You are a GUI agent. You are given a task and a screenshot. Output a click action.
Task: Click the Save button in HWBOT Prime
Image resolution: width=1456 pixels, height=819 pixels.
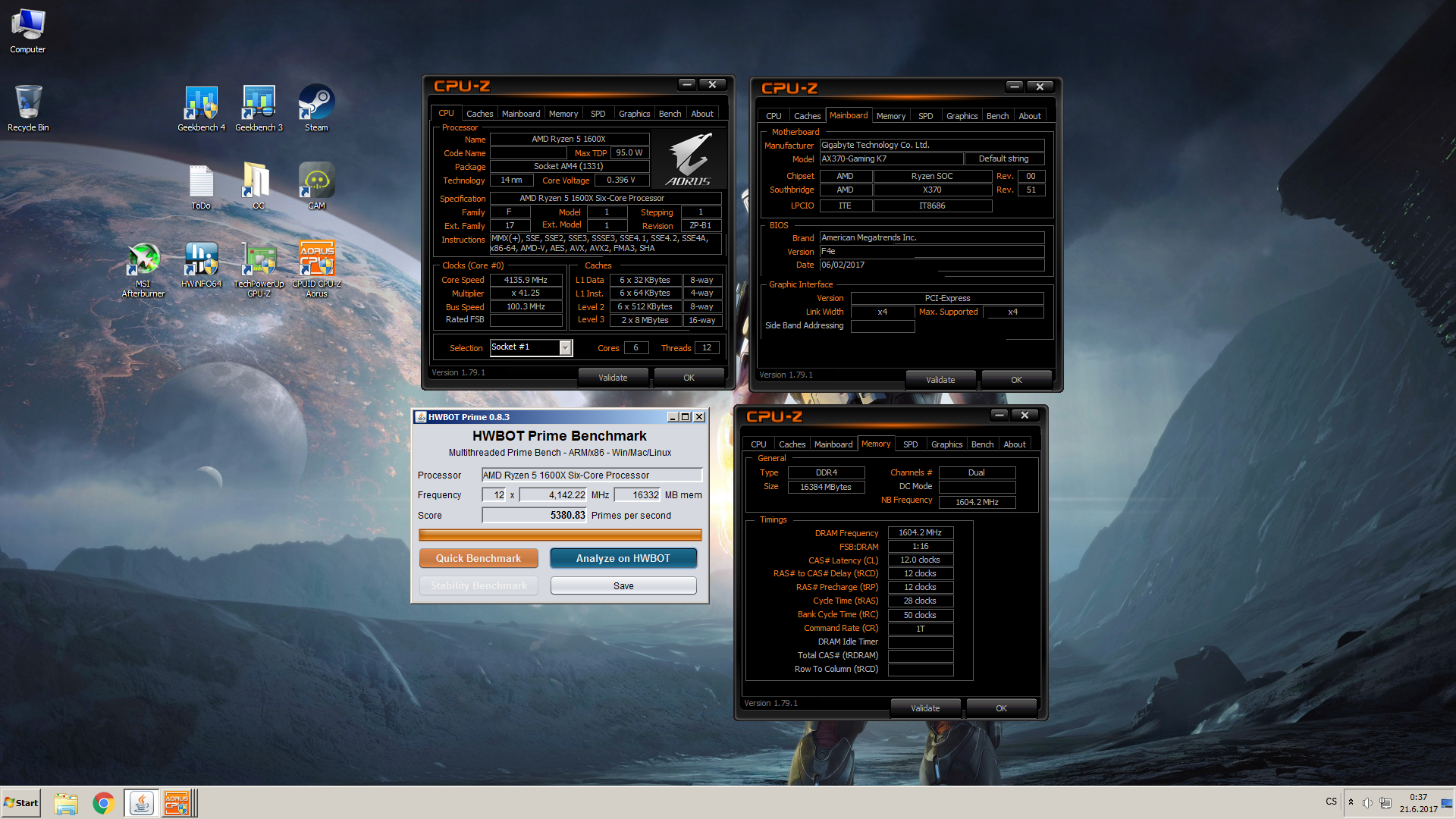click(623, 585)
